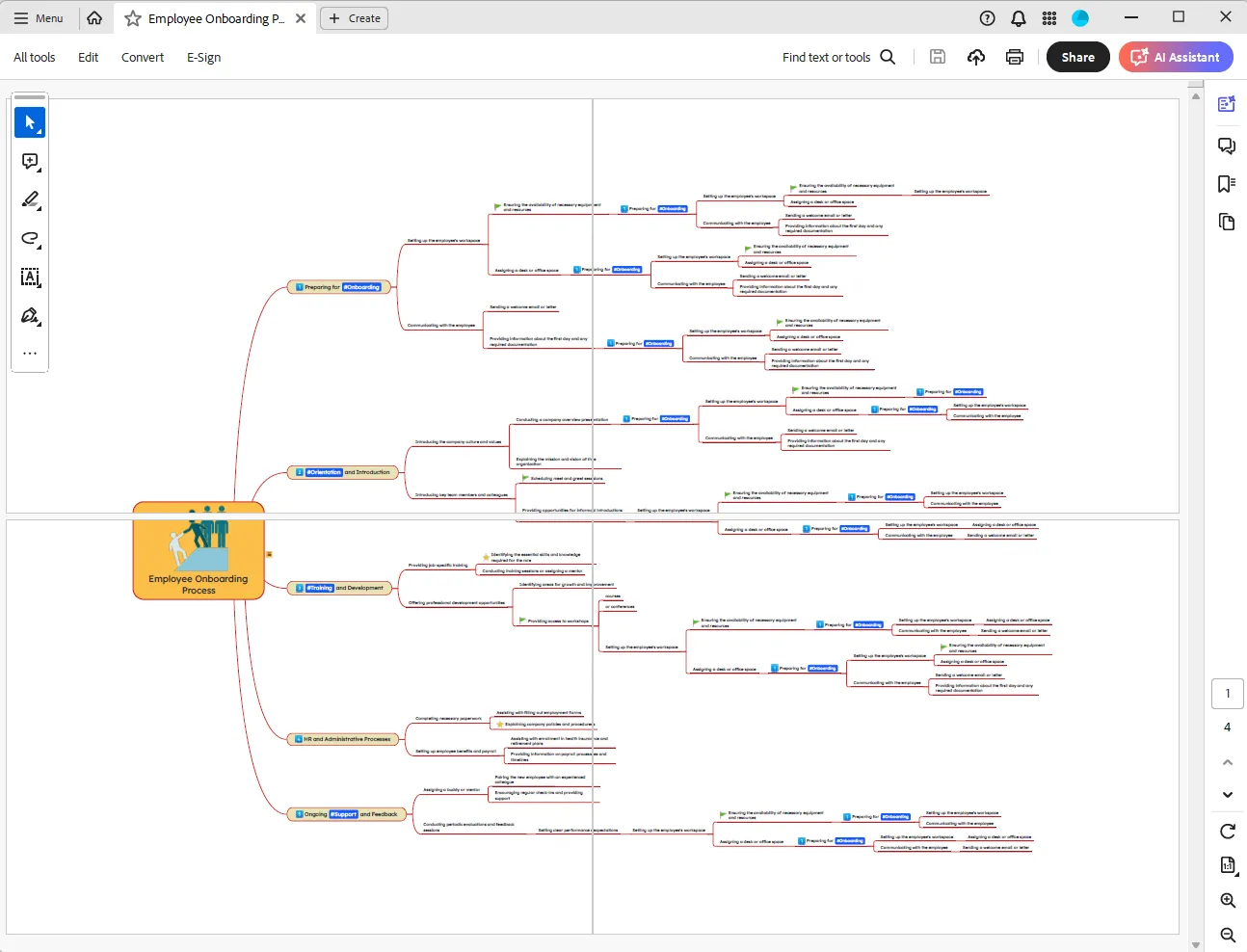Click the Share button
This screenshot has width=1247, height=952.
(x=1077, y=57)
